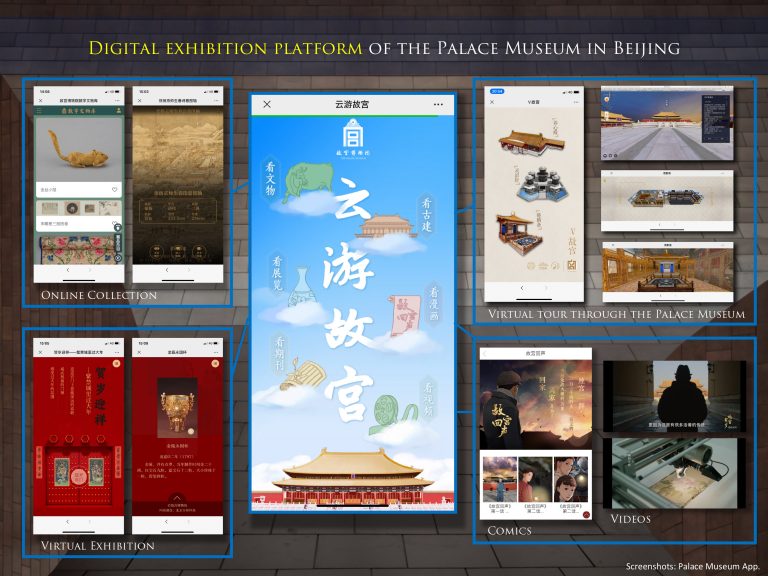Open hamburger menu in online collection screen
The height and width of the screenshot is (576, 768).
click(40, 111)
